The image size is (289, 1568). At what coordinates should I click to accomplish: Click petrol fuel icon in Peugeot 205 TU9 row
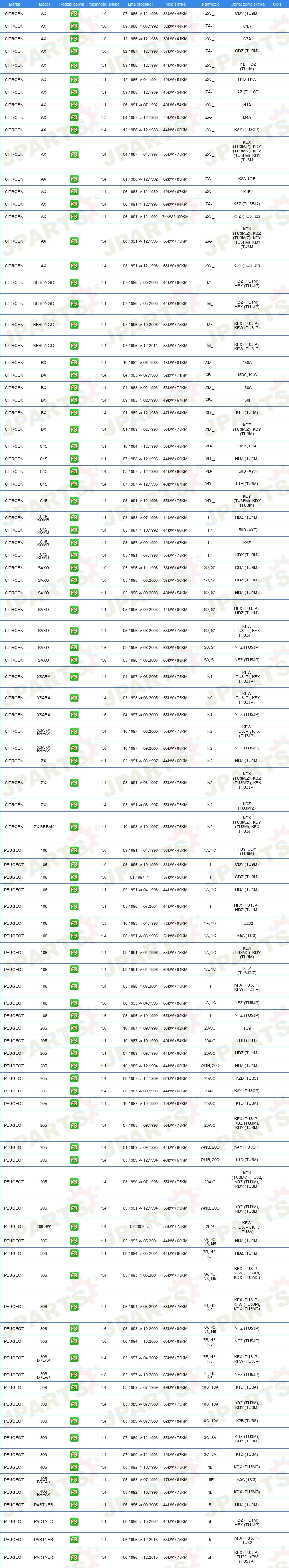tap(74, 1028)
